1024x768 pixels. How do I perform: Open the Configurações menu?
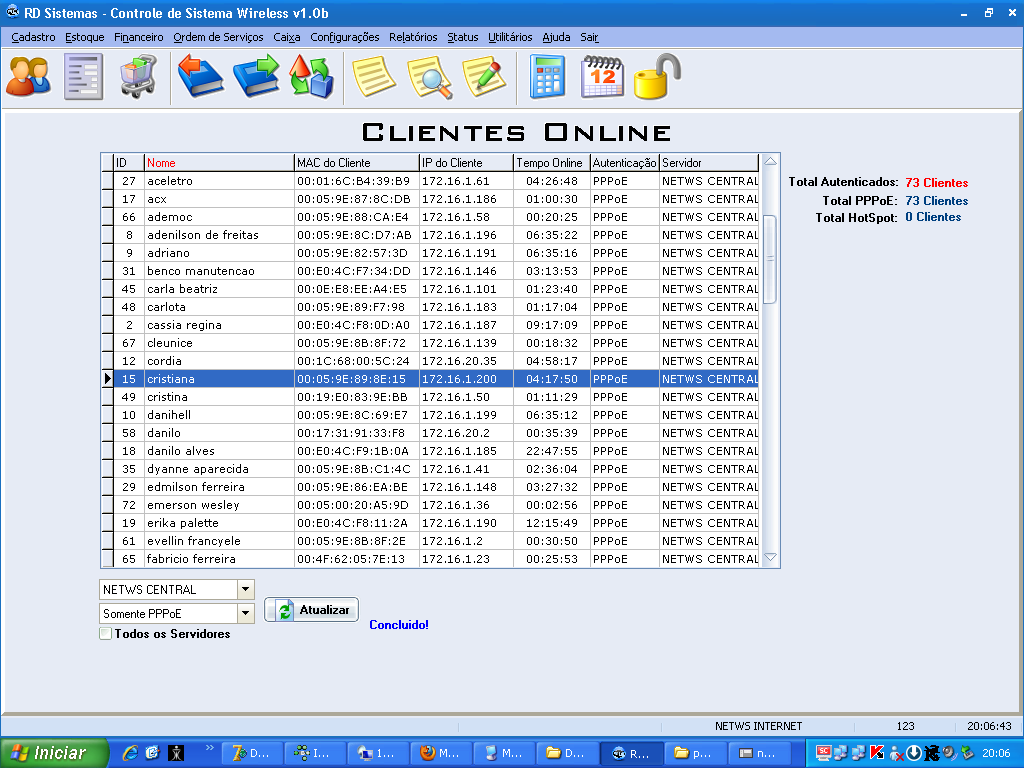pyautogui.click(x=345, y=37)
